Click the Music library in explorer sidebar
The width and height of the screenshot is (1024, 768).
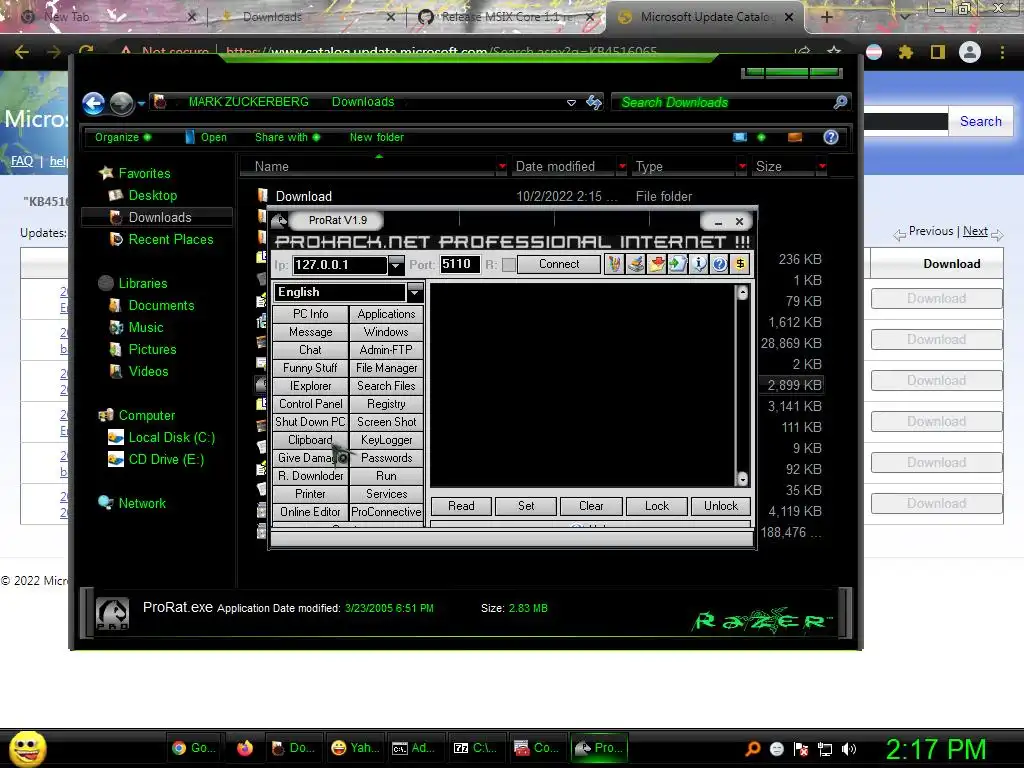coord(145,327)
